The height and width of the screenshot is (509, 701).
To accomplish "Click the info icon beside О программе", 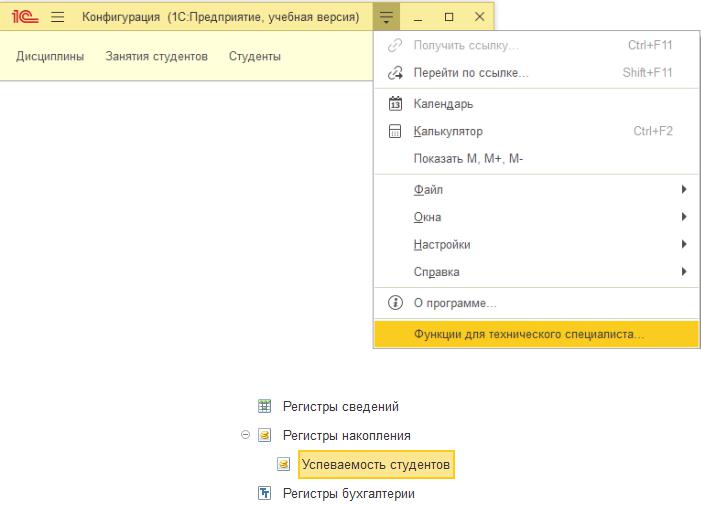I will [x=395, y=303].
